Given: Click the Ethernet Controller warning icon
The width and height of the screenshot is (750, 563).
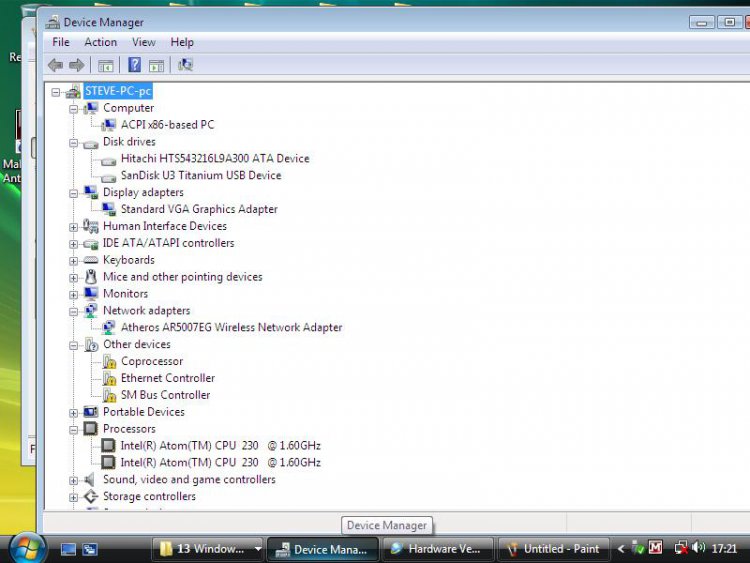Looking at the screenshot, I should [x=110, y=378].
